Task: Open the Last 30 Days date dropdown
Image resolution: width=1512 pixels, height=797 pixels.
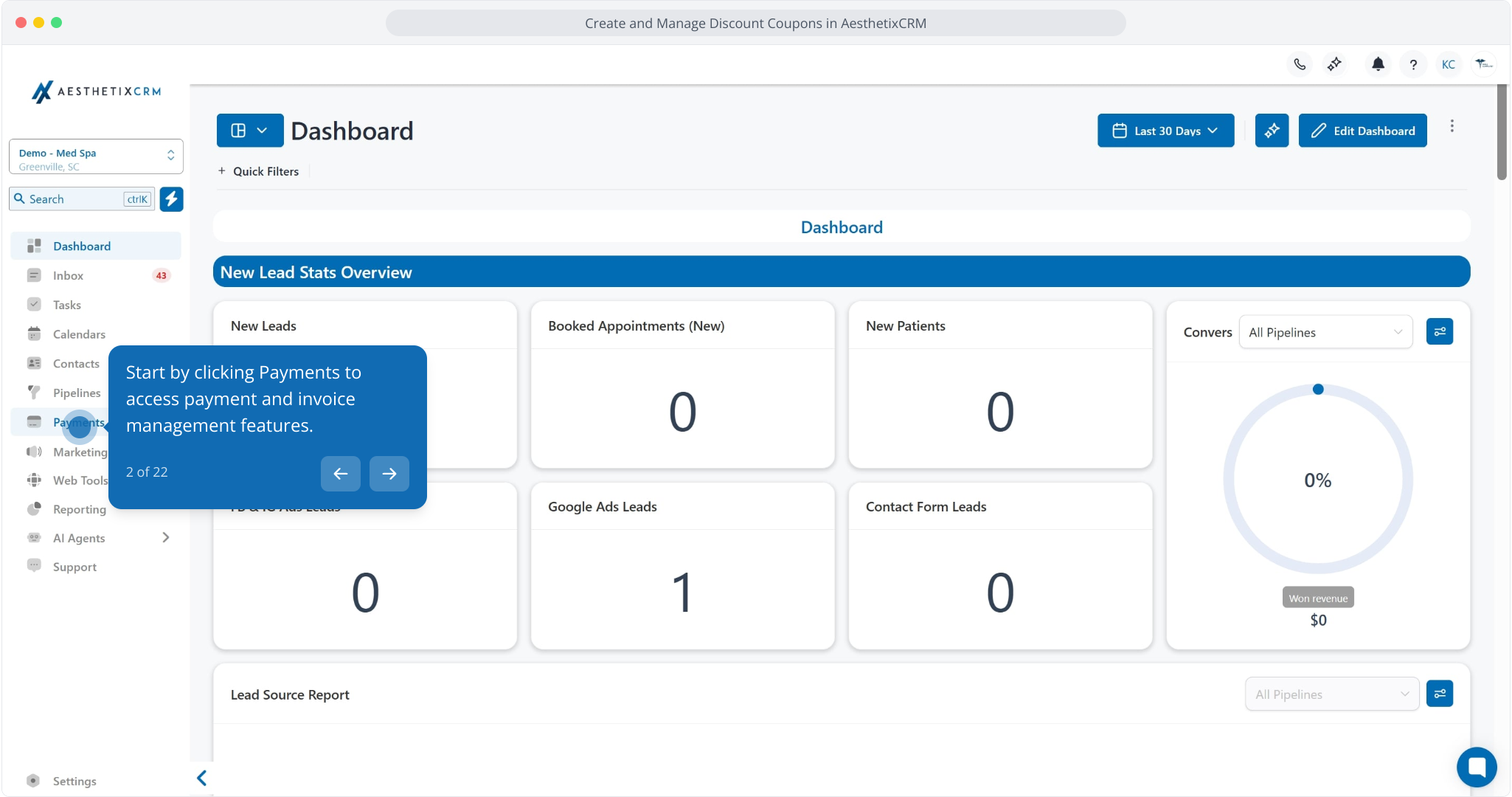Action: (1165, 131)
